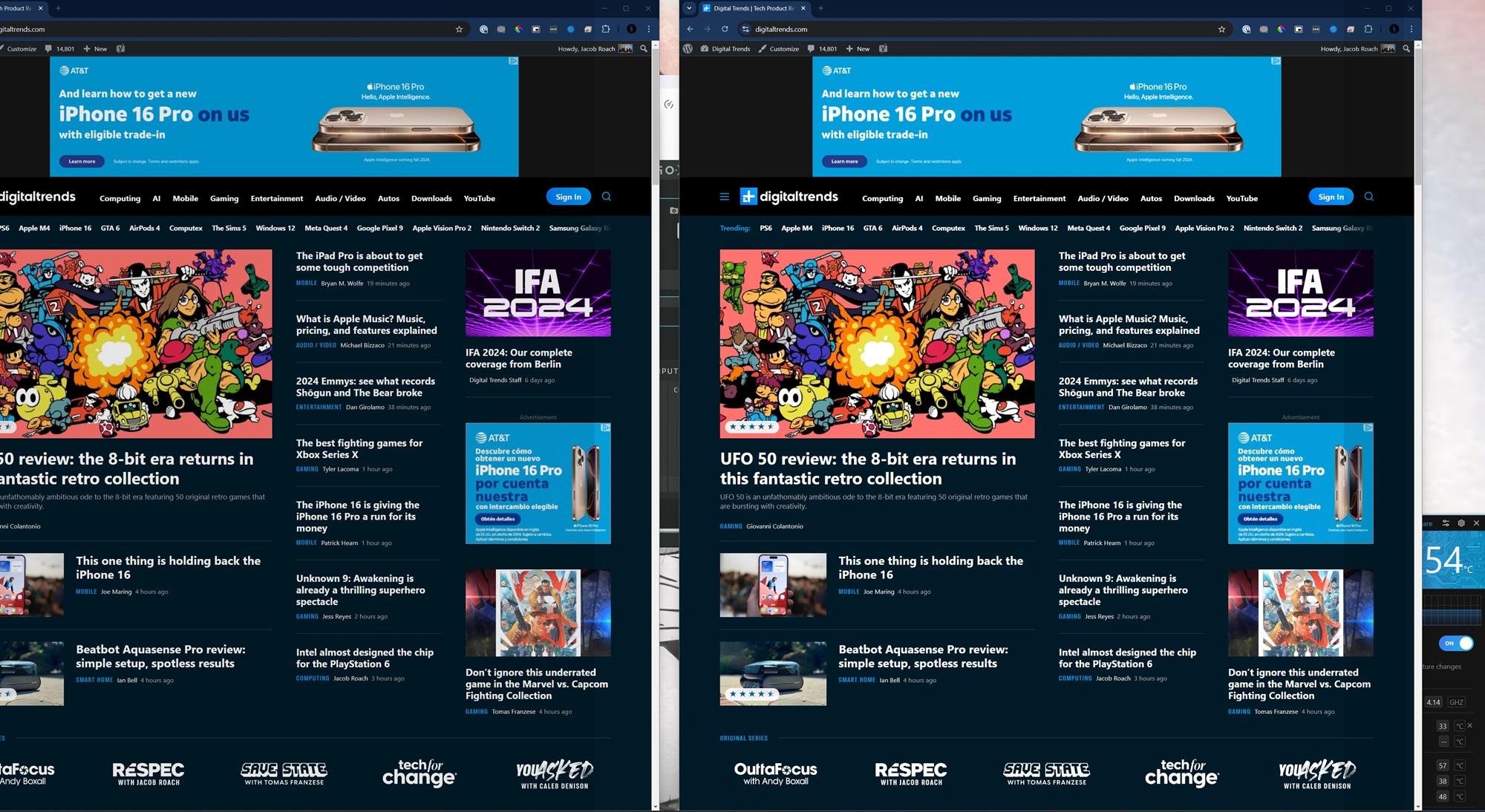
Task: Click the hamburger menu icon right browser
Action: pos(724,196)
